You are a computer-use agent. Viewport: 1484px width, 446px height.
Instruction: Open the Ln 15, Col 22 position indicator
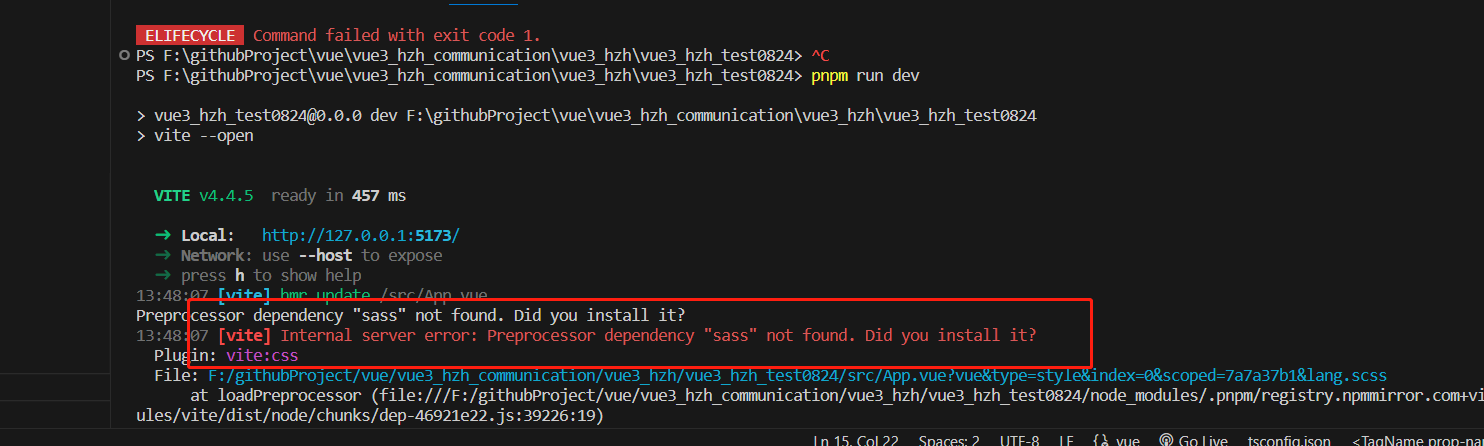855,440
